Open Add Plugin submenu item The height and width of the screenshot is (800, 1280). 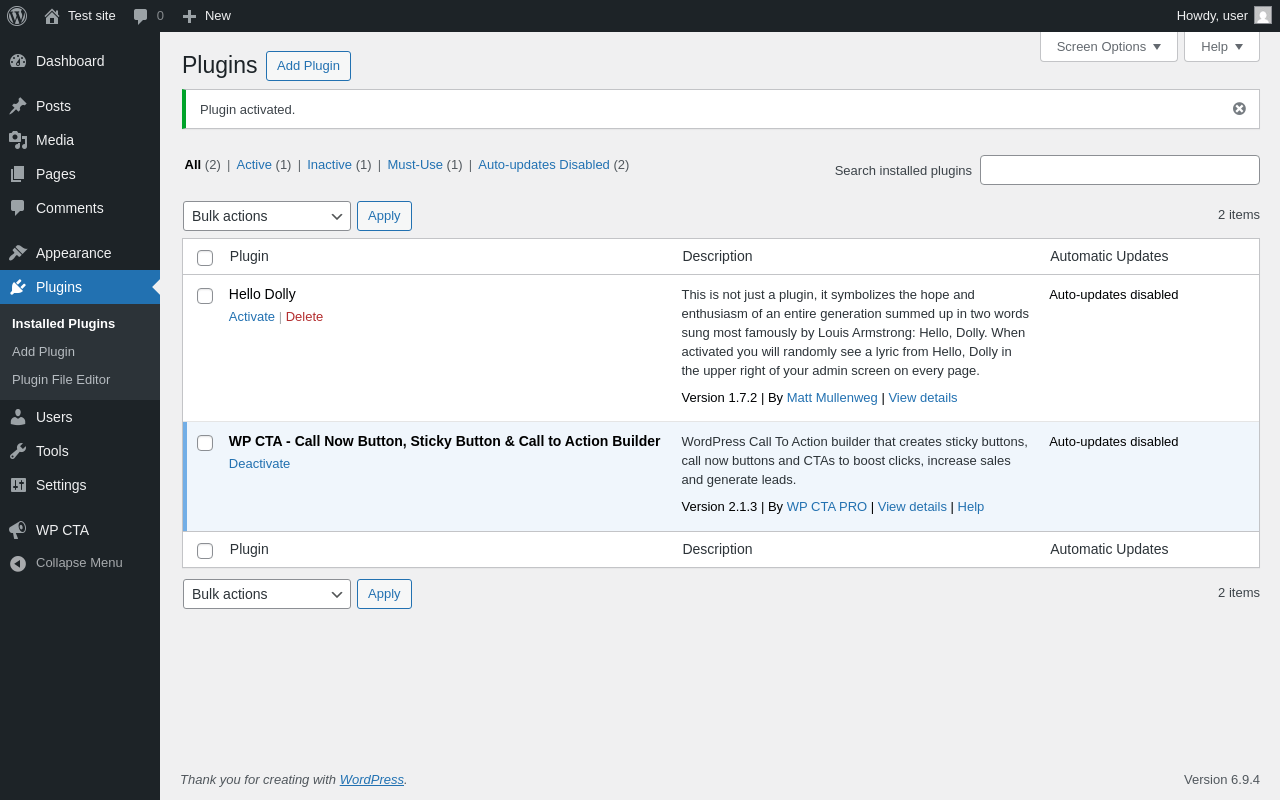[x=43, y=352]
